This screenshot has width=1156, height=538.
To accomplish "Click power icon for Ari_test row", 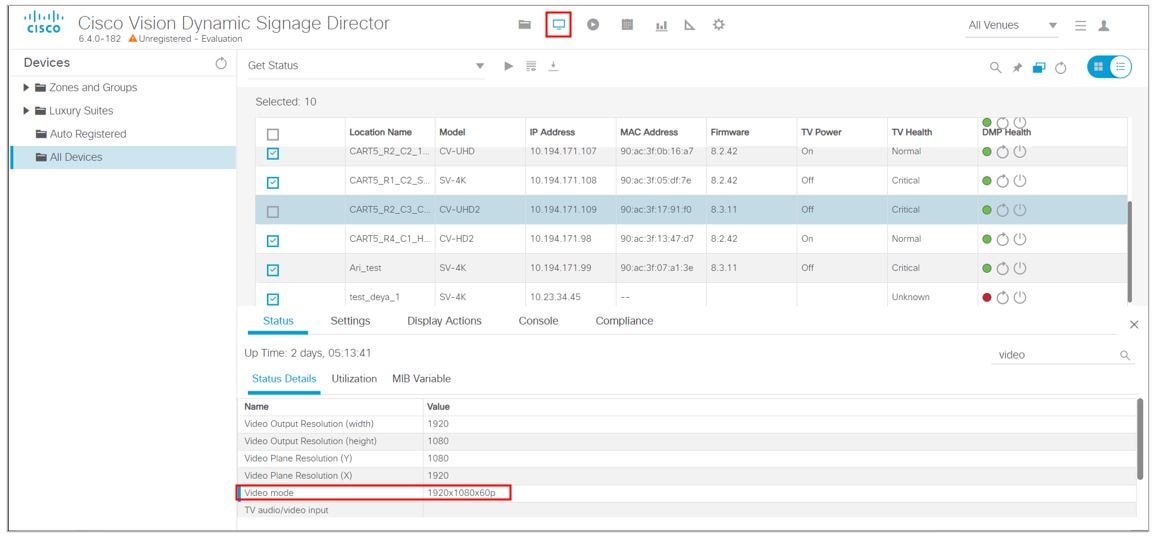I will (1020, 268).
